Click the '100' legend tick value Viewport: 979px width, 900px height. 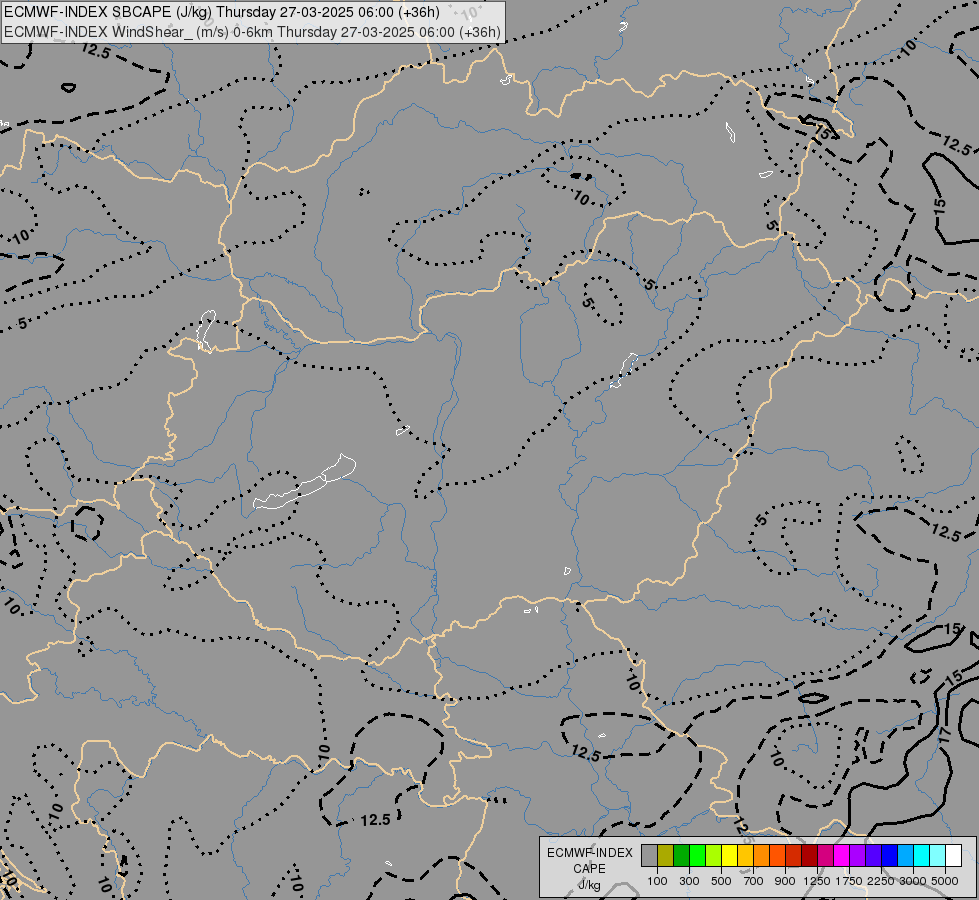(x=657, y=881)
